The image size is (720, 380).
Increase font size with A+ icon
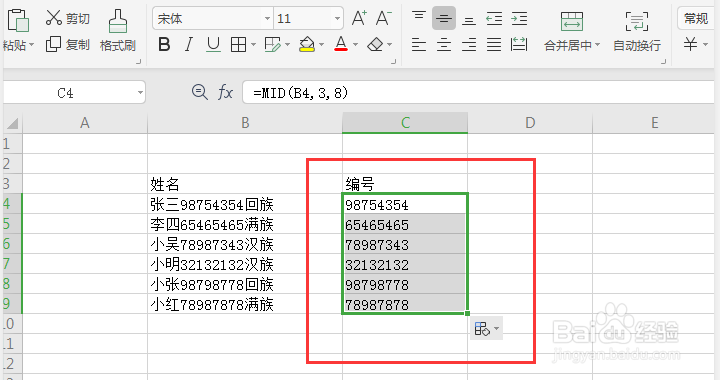(x=359, y=18)
